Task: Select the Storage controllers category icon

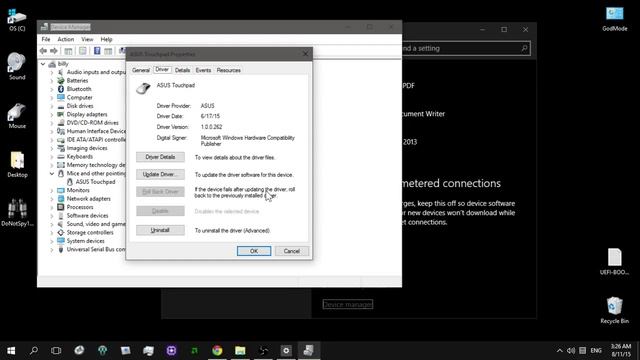Action: click(61, 233)
